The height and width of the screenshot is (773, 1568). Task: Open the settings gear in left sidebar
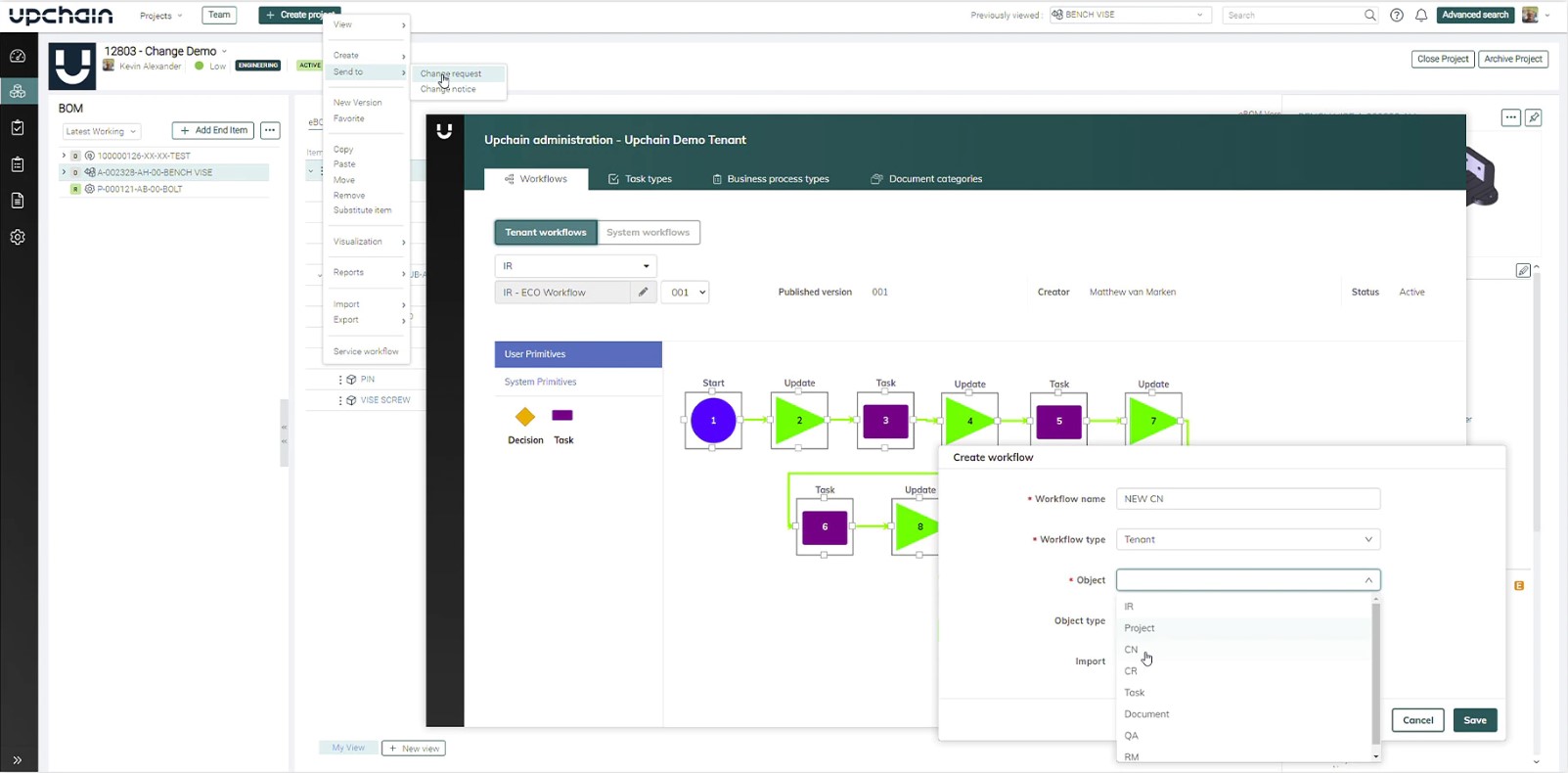[18, 237]
